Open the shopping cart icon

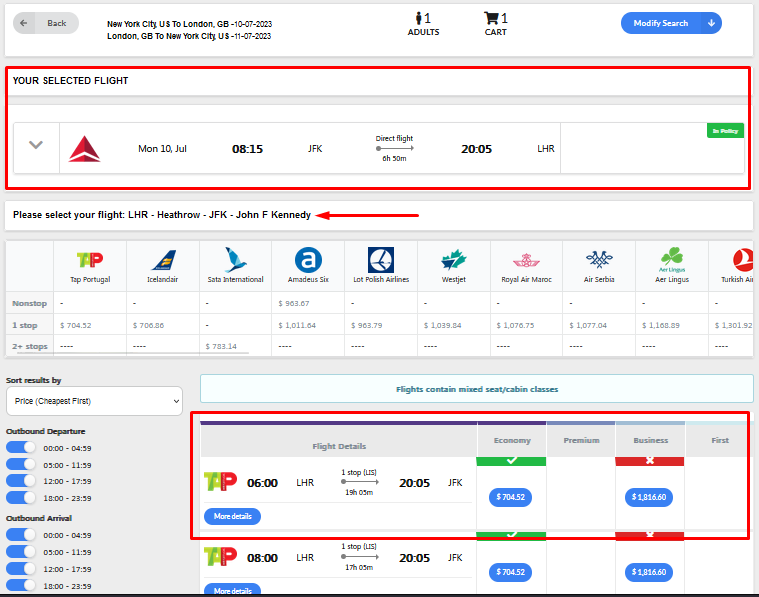click(x=491, y=18)
